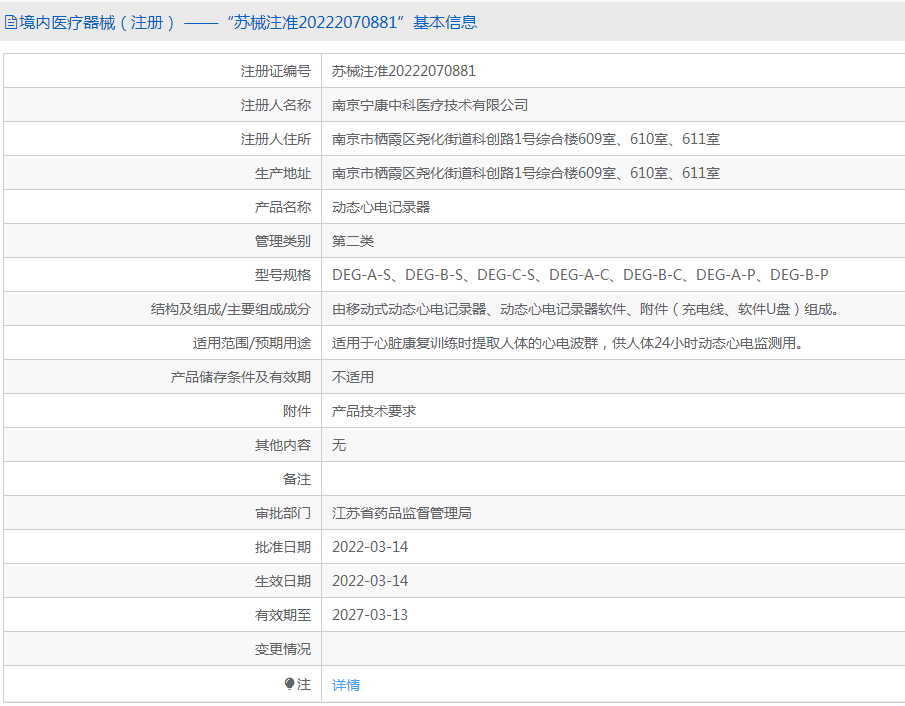Click the 生产地址 label
Screen dimensions: 905x706
coord(283,173)
